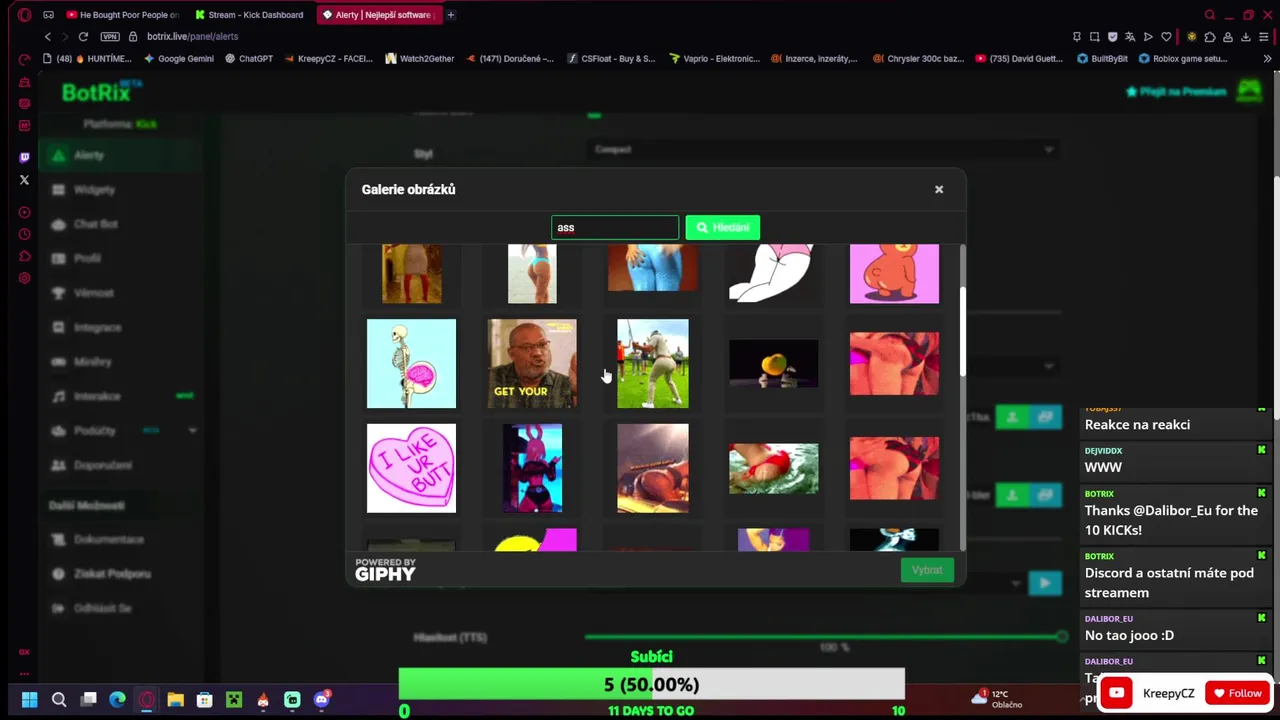Open Windows taskbar search
The width and height of the screenshot is (1280, 720).
pos(59,700)
